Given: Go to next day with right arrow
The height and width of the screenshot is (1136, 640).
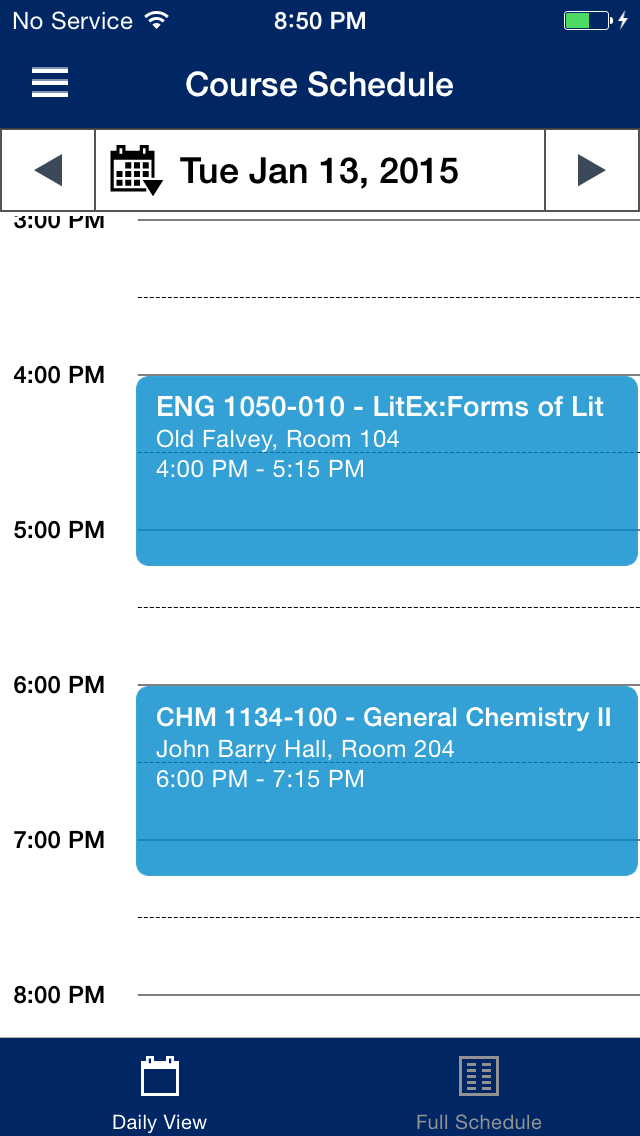Looking at the screenshot, I should (x=592, y=171).
